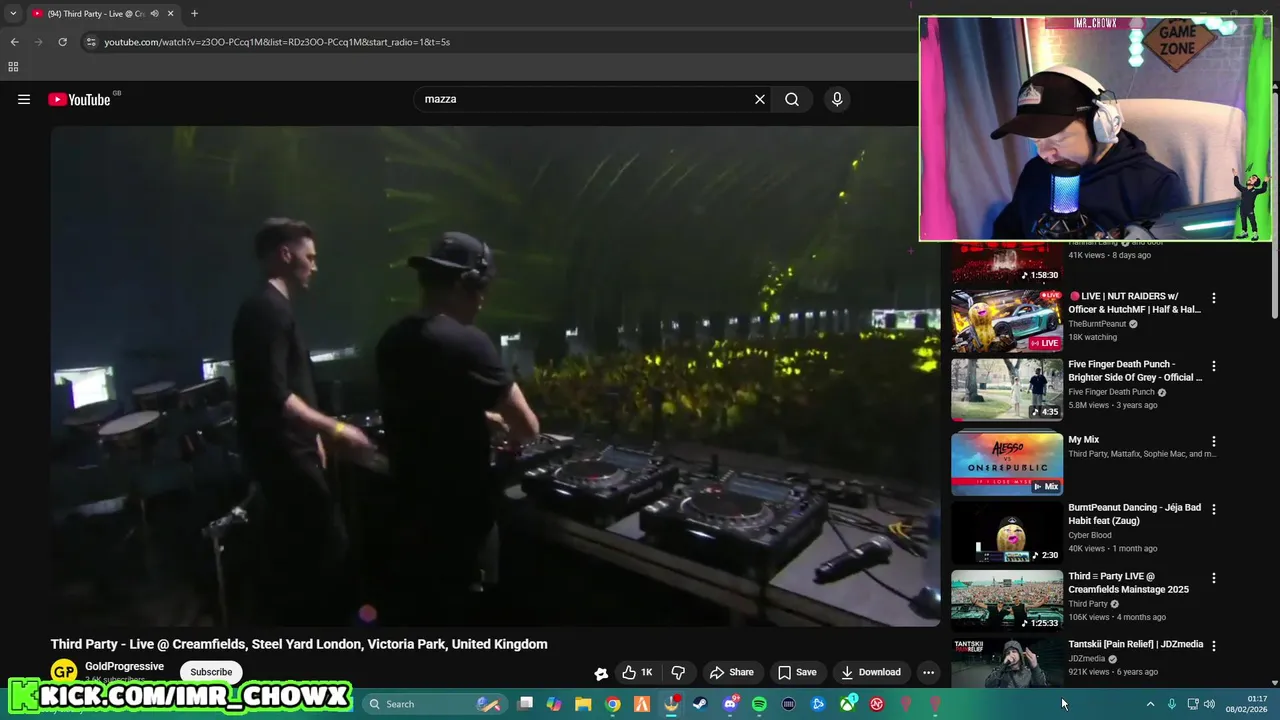Go forward in browser history
This screenshot has height=720, width=1280.
[39, 42]
